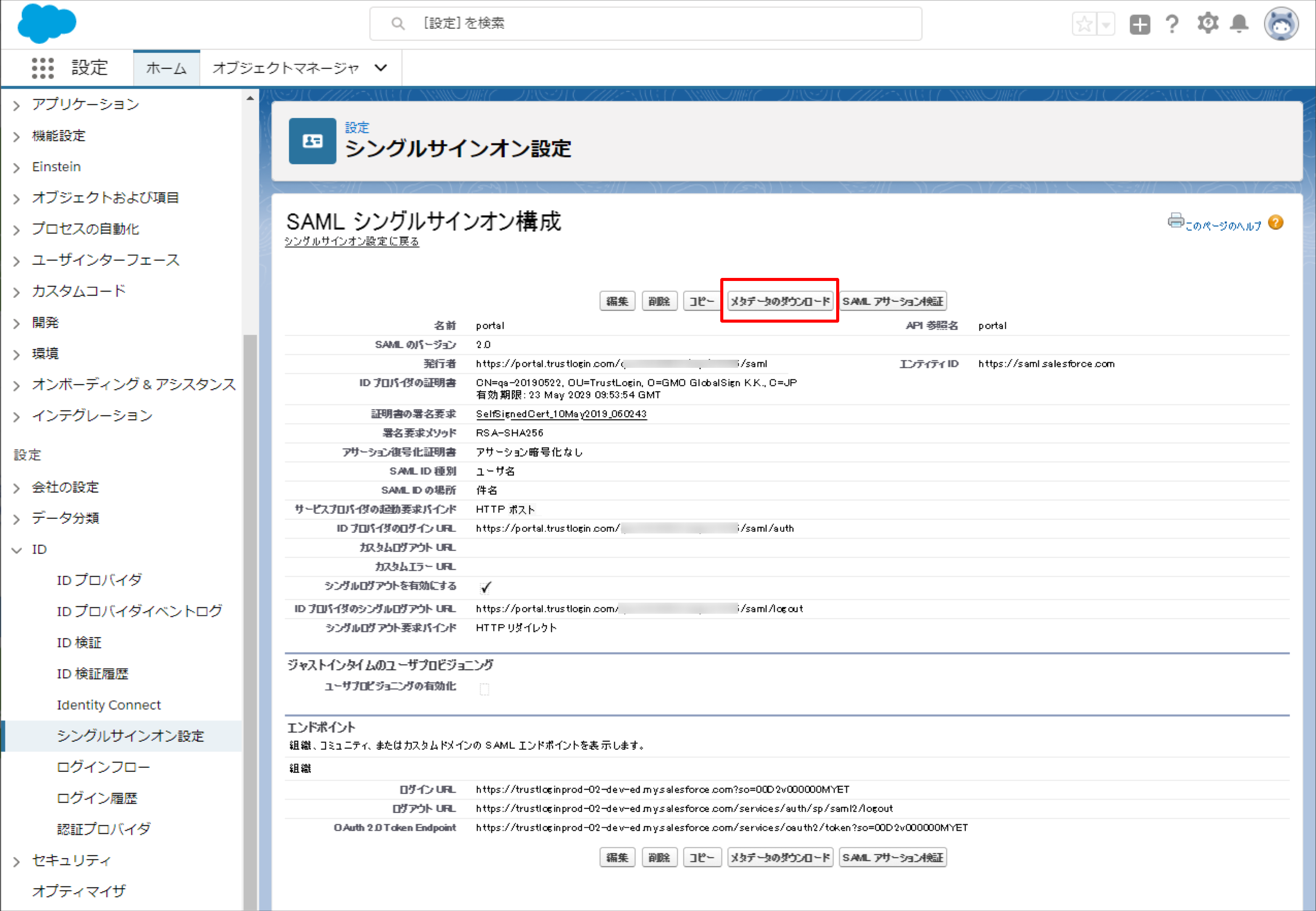Open the user profile avatar
The image size is (1316, 911).
pos(1282,24)
